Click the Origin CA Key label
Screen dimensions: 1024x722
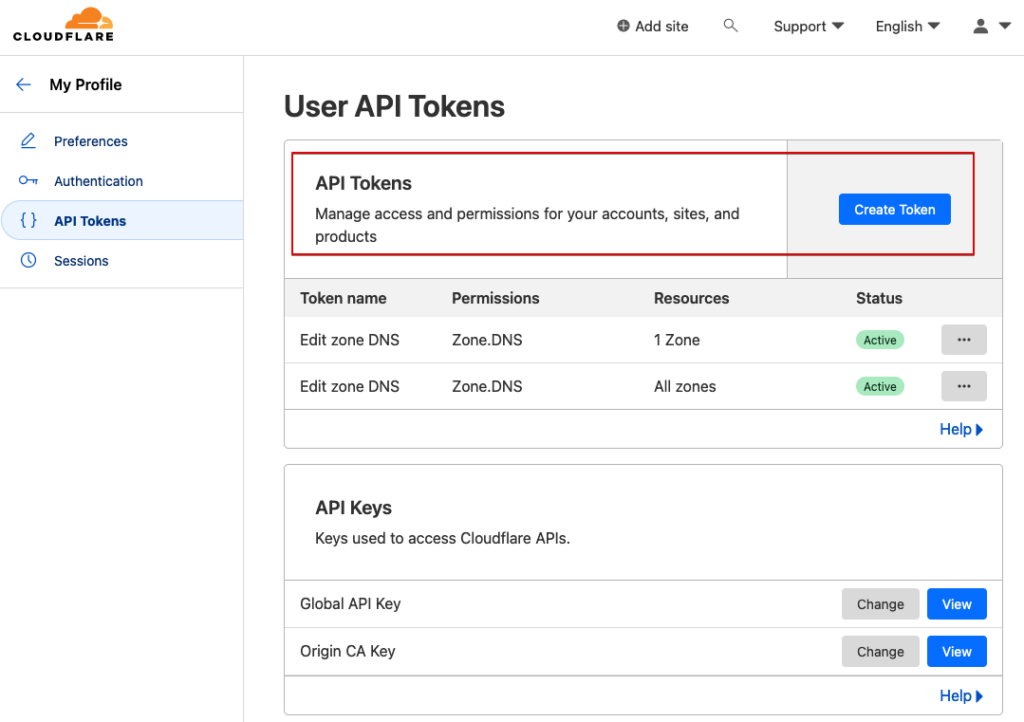coord(347,651)
